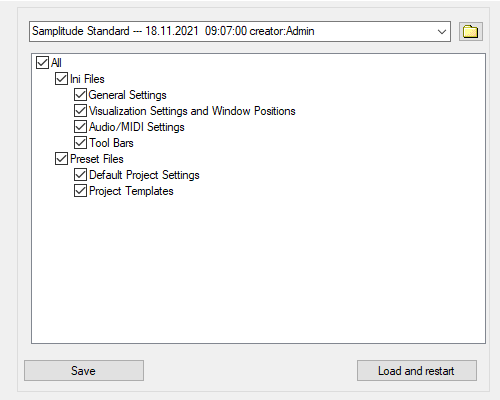The width and height of the screenshot is (500, 400).
Task: Disable the General Settings checkbox
Action: coord(80,95)
